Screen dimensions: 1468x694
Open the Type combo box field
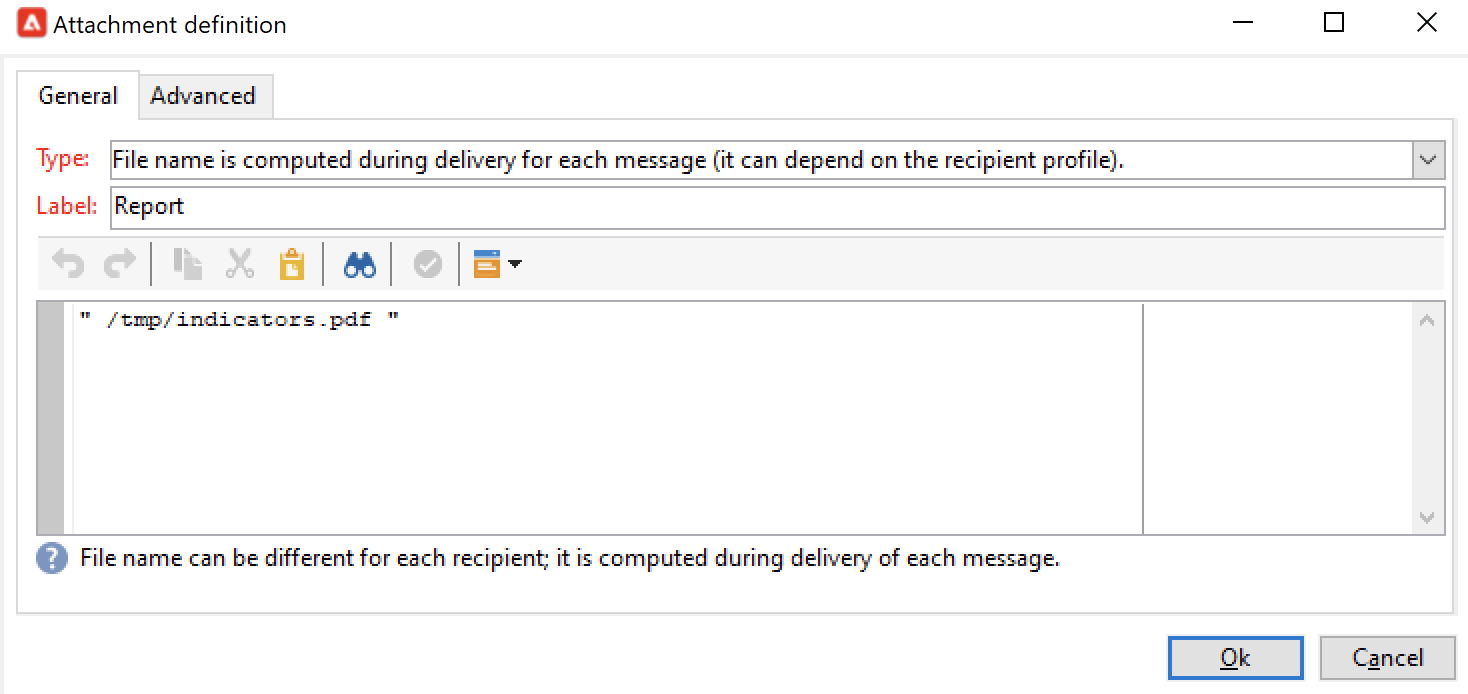click(x=760, y=160)
